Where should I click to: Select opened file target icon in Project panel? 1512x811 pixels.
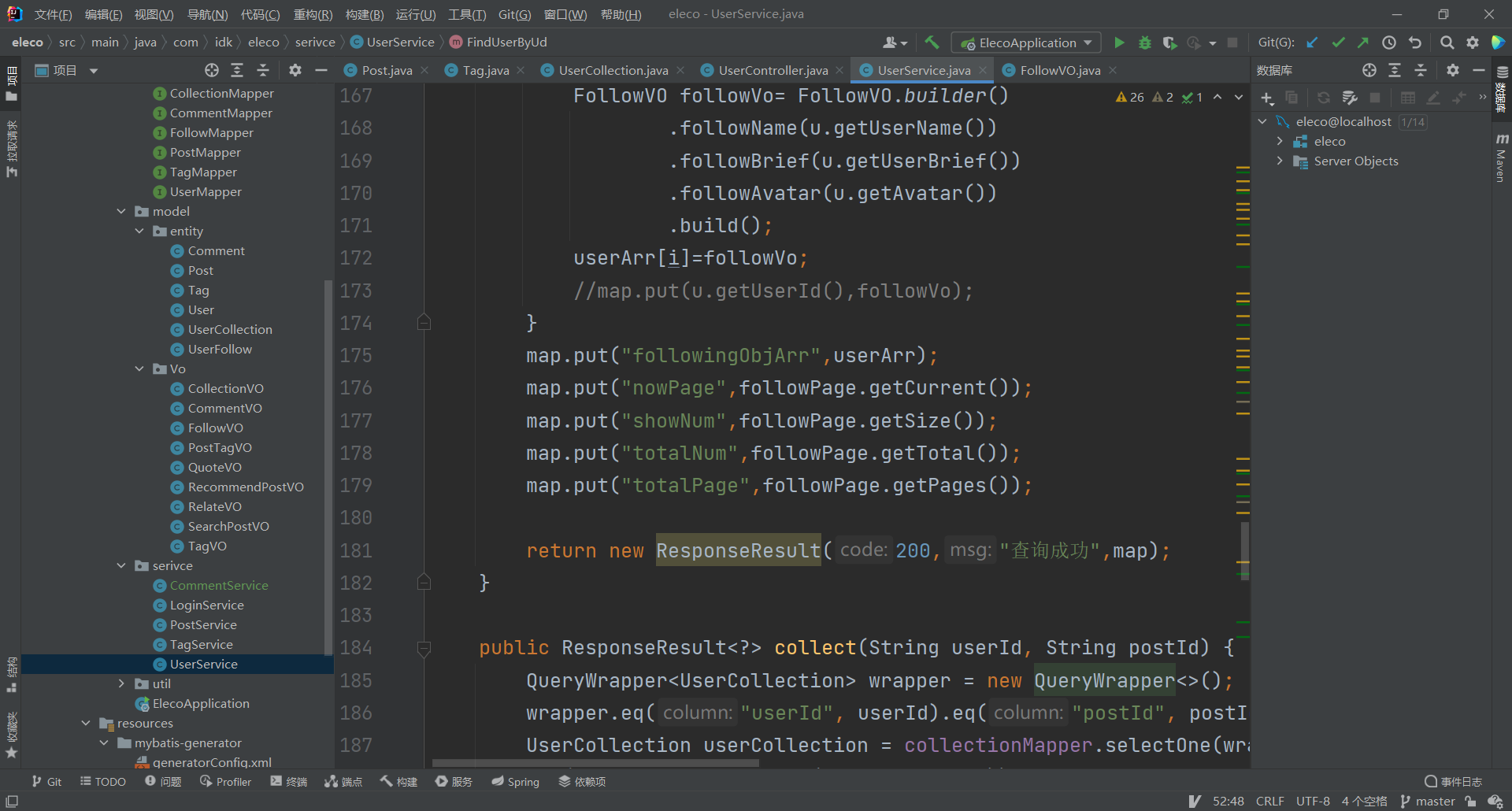click(212, 70)
